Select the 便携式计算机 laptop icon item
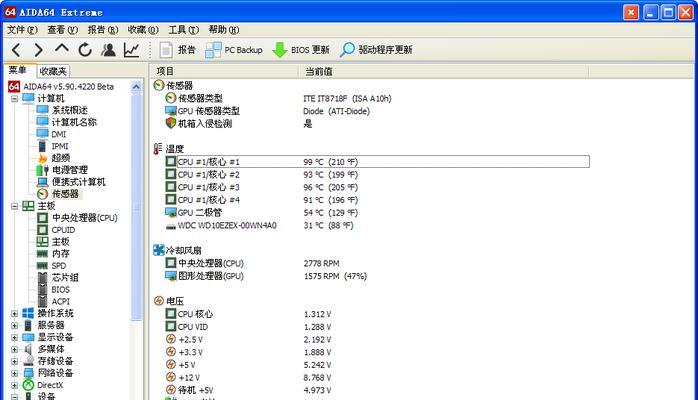Image resolution: width=698 pixels, height=400 pixels. [43, 182]
